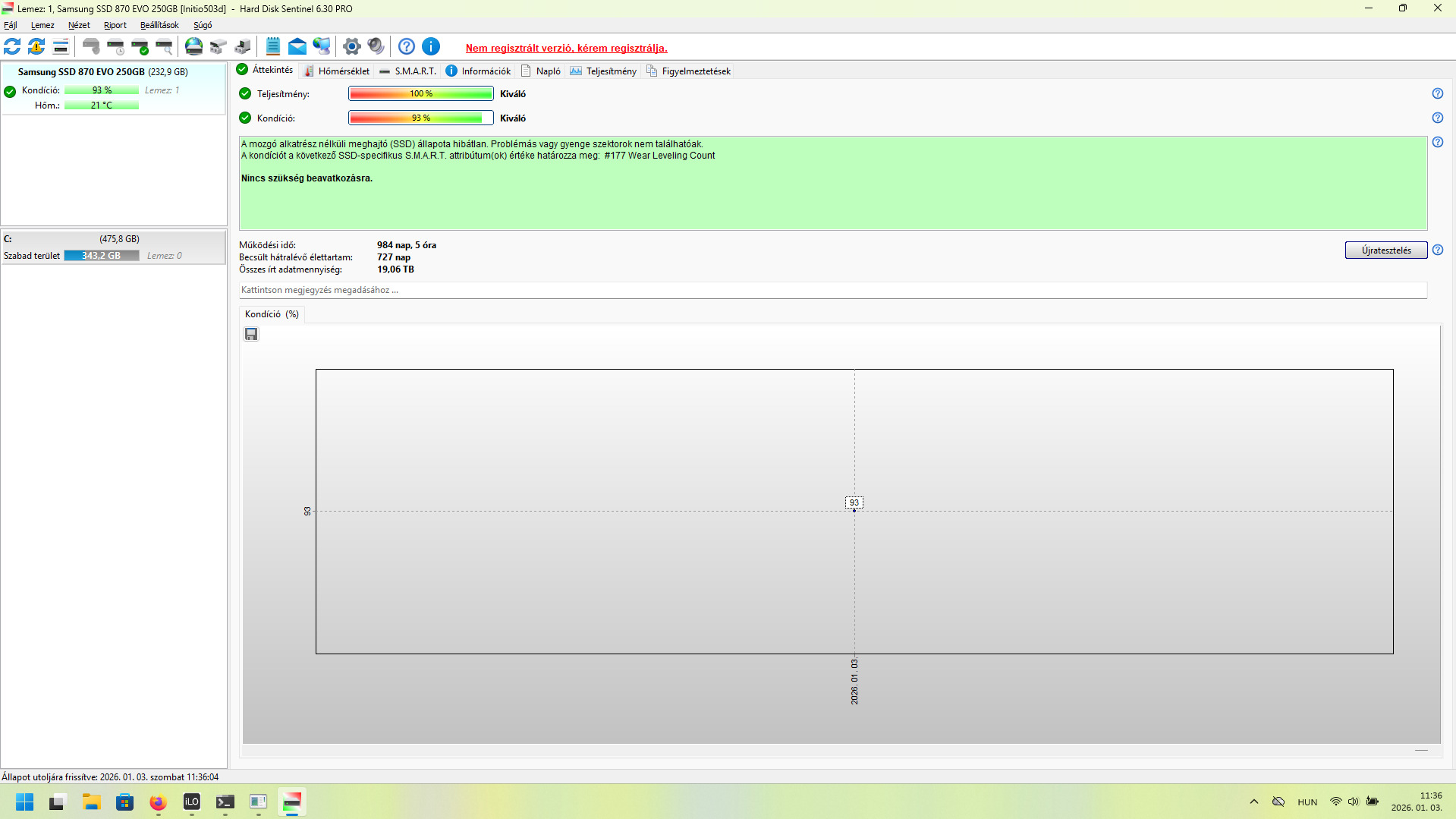This screenshot has width=1456, height=819.
Task: Switch to the Információk tab
Action: coord(479,71)
